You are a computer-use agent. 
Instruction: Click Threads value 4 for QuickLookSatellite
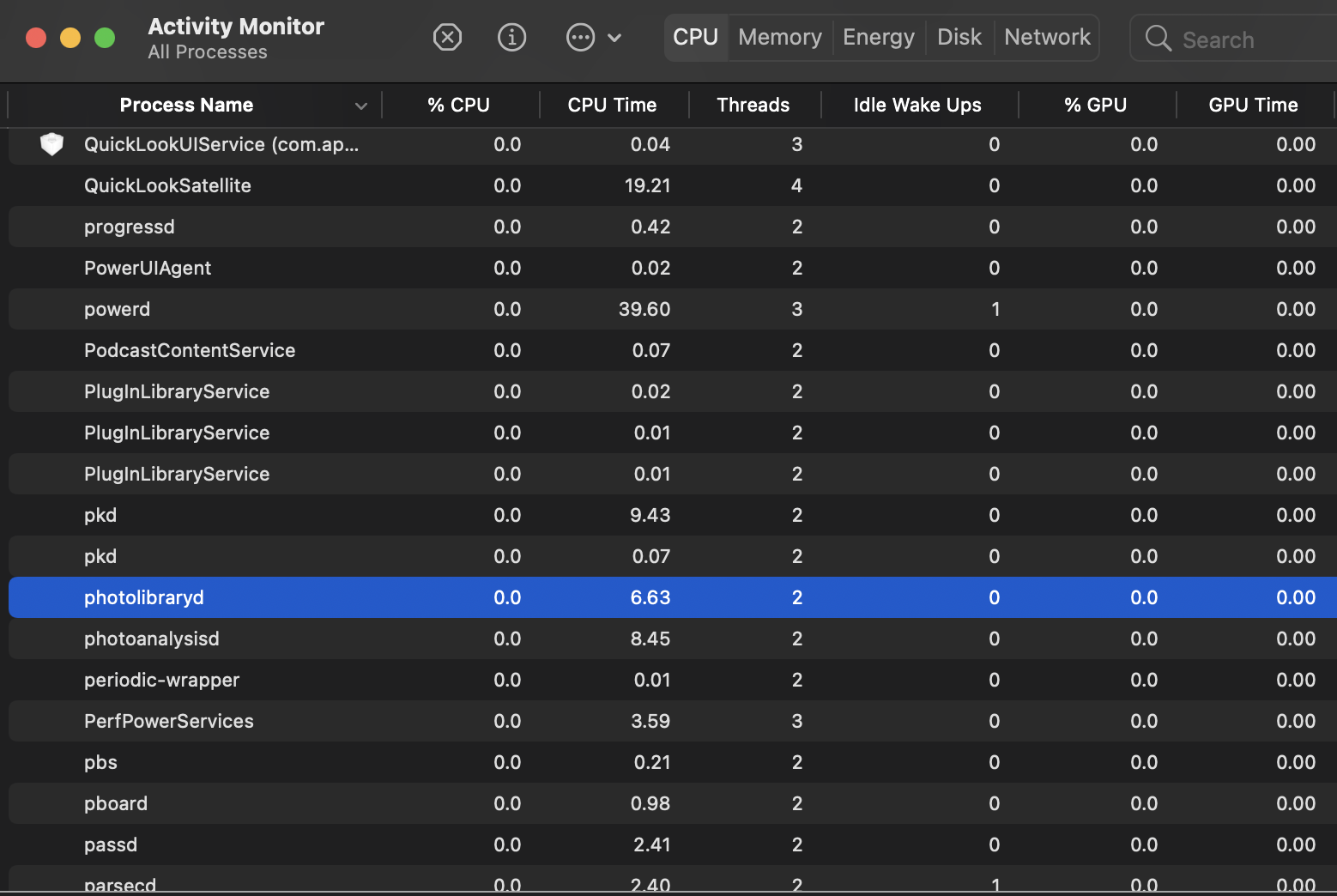point(797,185)
